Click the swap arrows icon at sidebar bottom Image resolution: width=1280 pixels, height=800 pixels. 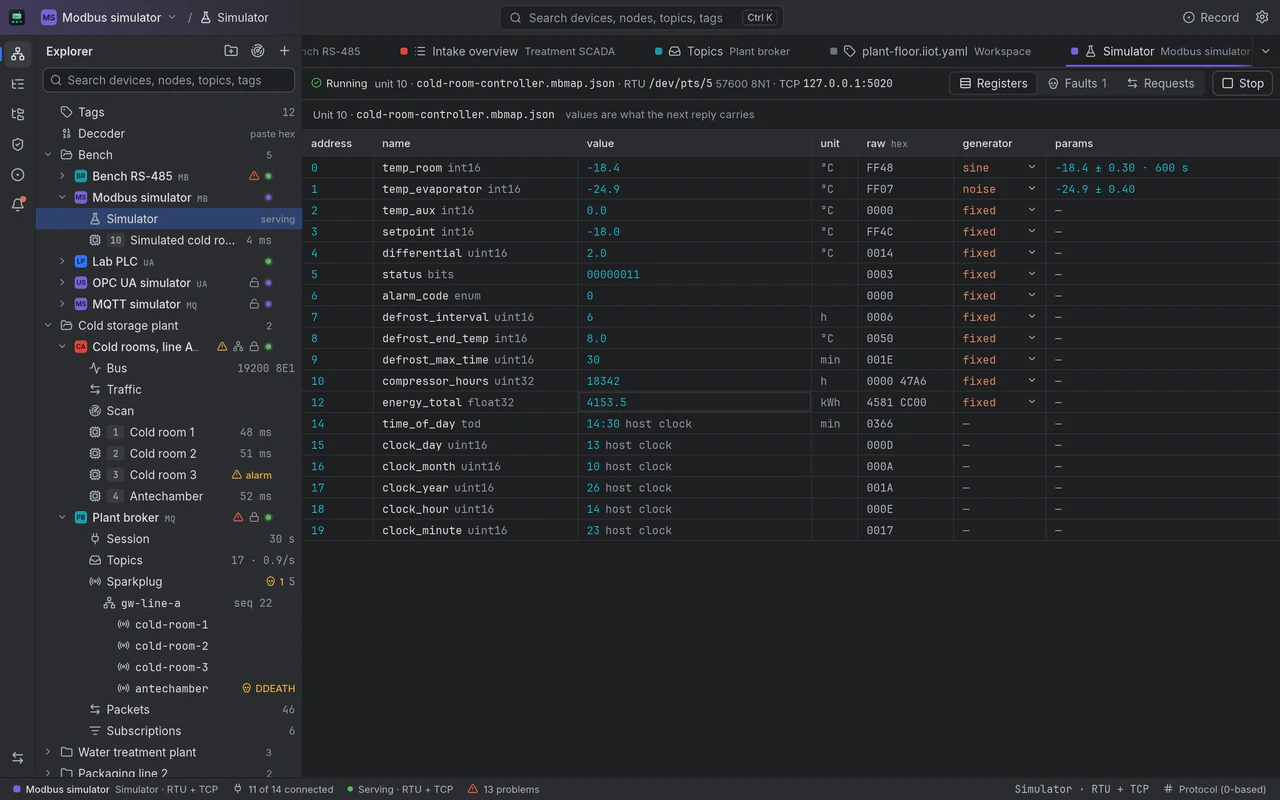tap(17, 758)
